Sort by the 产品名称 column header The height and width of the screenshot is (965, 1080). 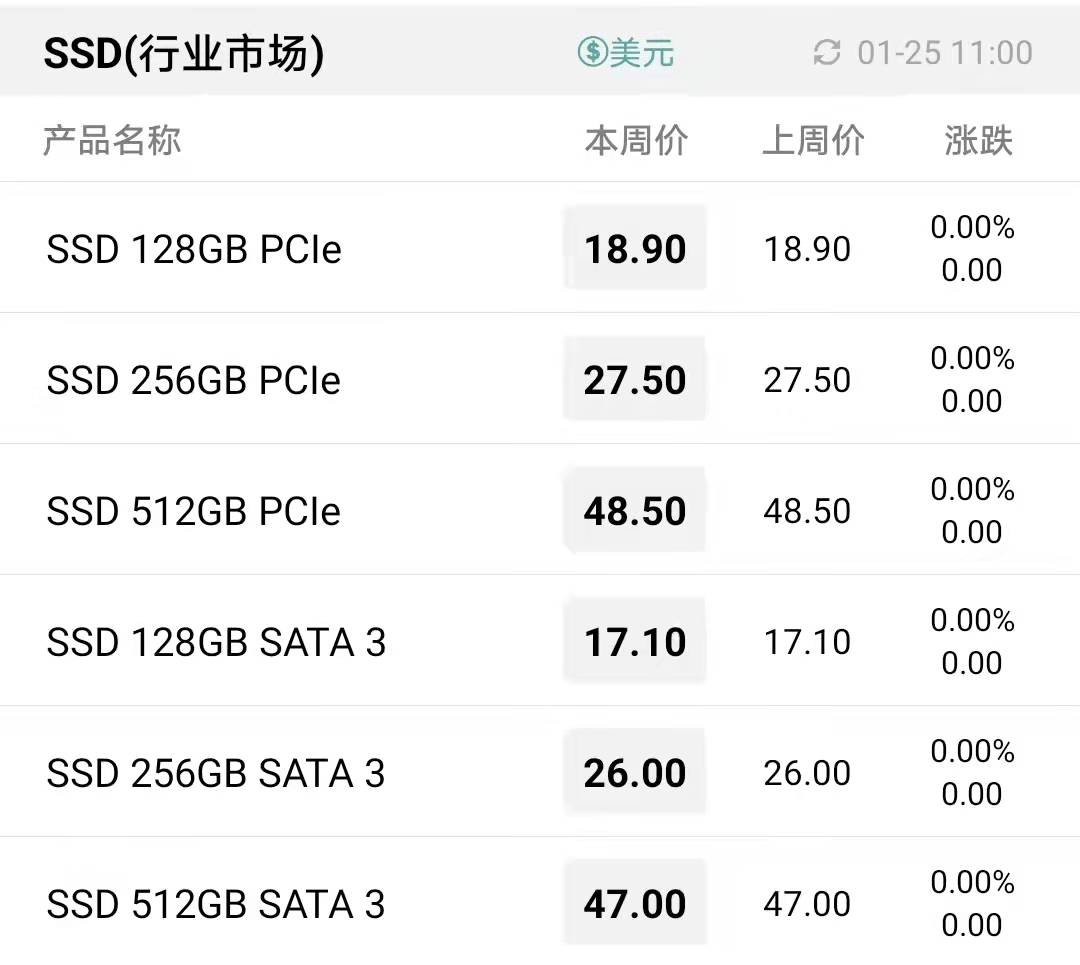click(112, 141)
